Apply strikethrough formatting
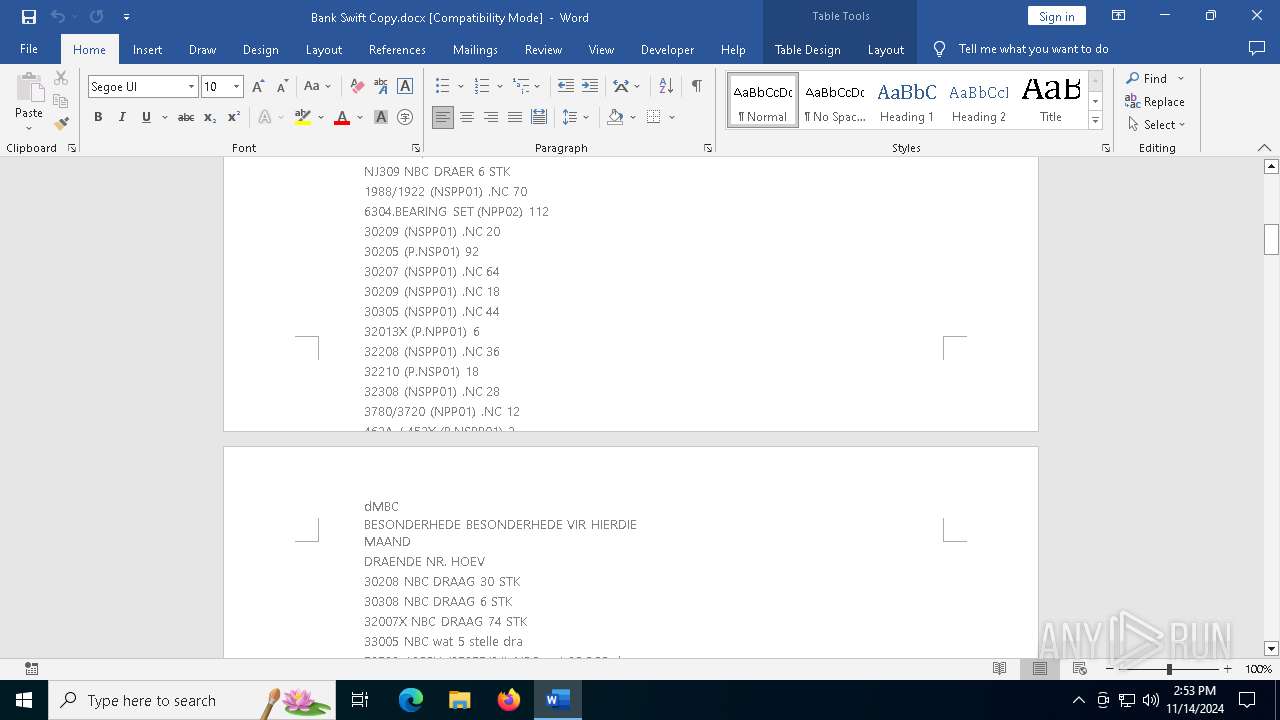 [186, 117]
